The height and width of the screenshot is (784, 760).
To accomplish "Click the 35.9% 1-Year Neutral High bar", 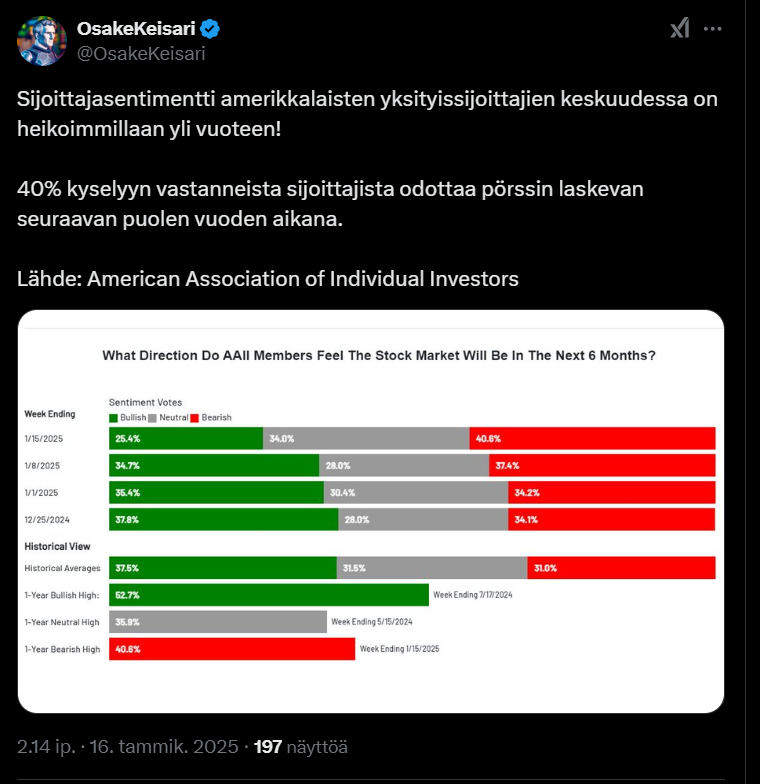I will (218, 622).
